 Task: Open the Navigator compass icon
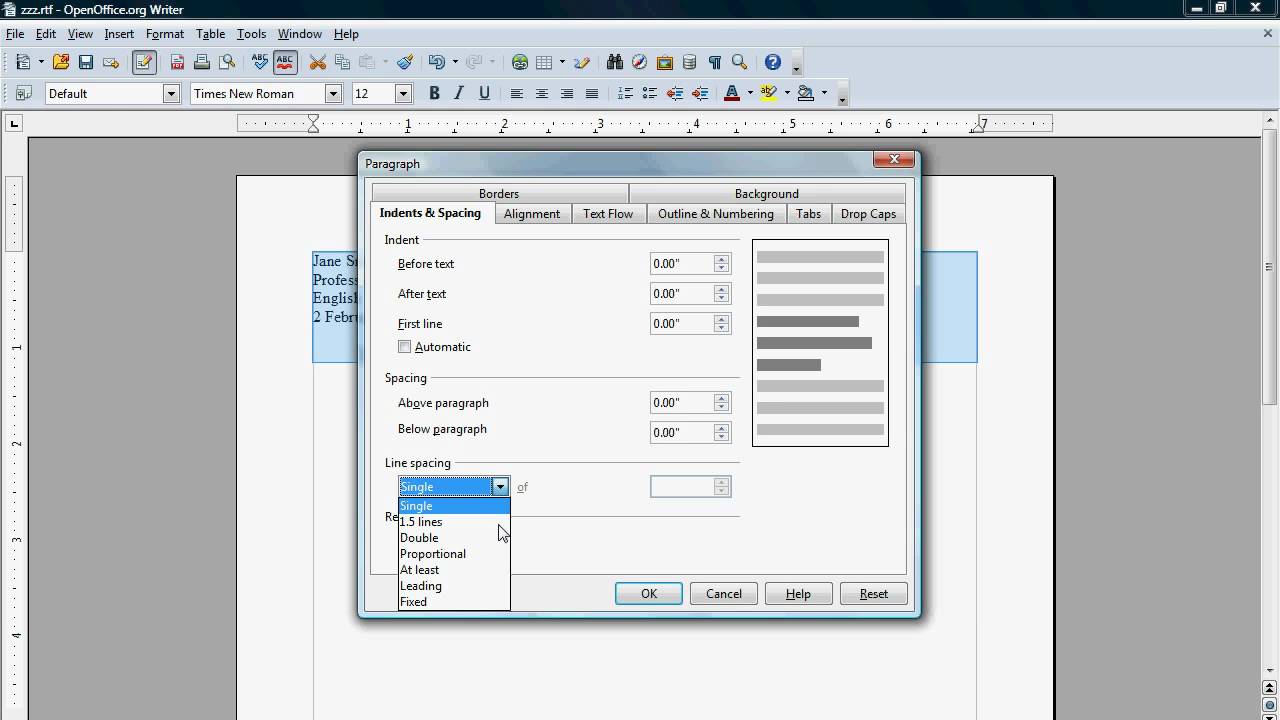tap(639, 62)
